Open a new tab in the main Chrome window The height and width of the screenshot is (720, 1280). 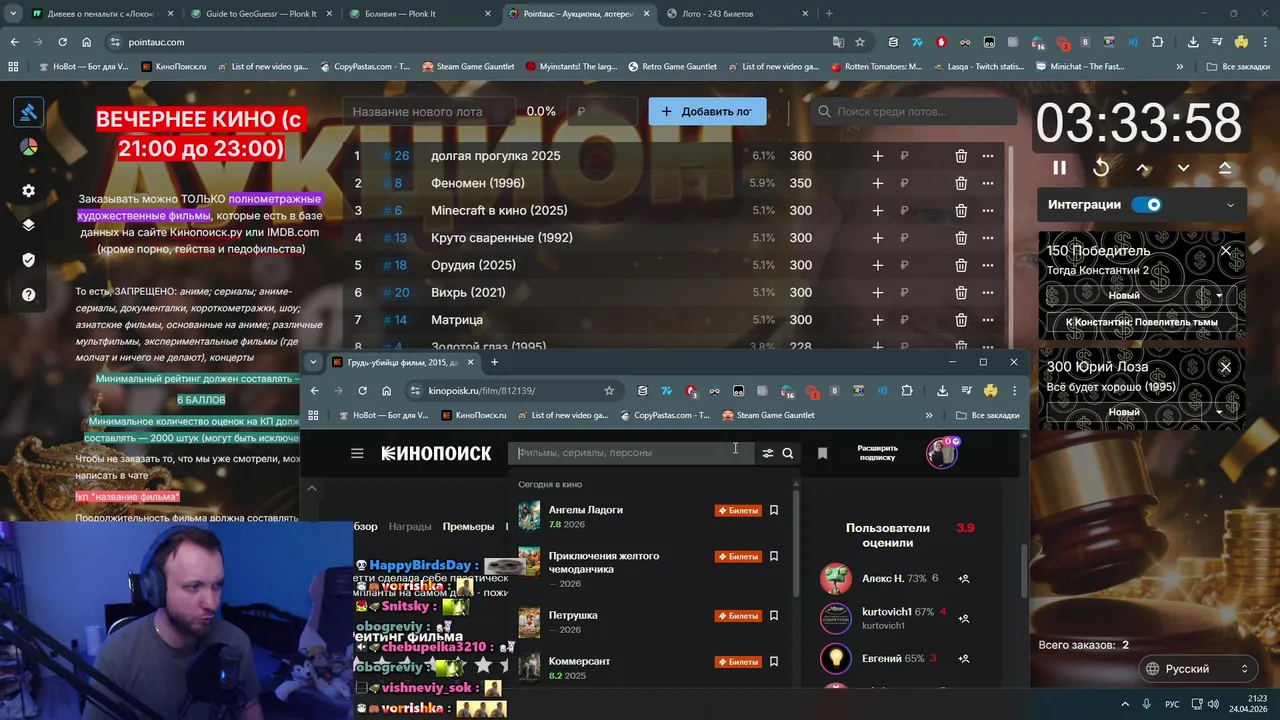[x=829, y=14]
